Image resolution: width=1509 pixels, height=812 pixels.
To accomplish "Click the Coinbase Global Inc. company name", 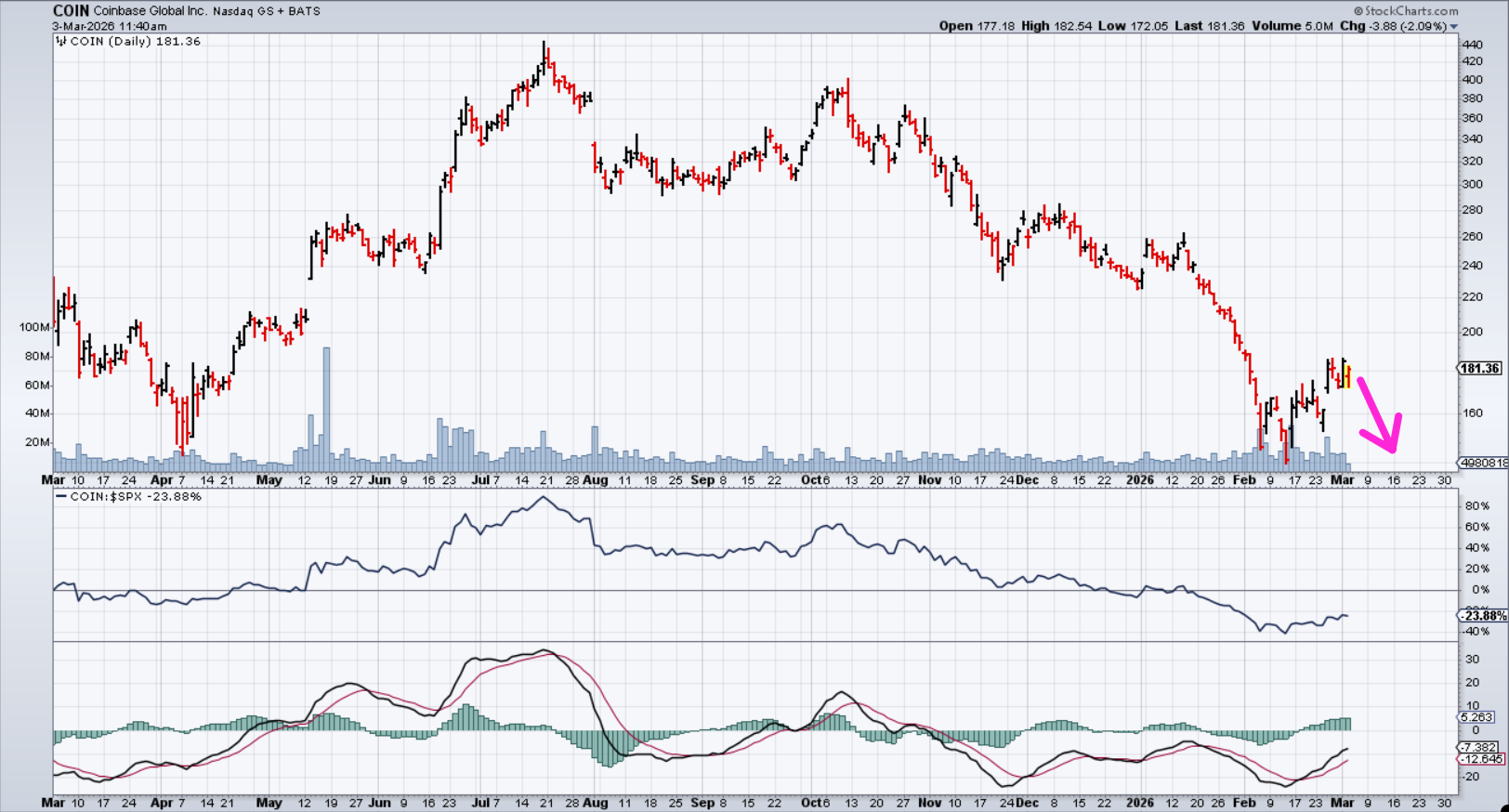I will [150, 11].
